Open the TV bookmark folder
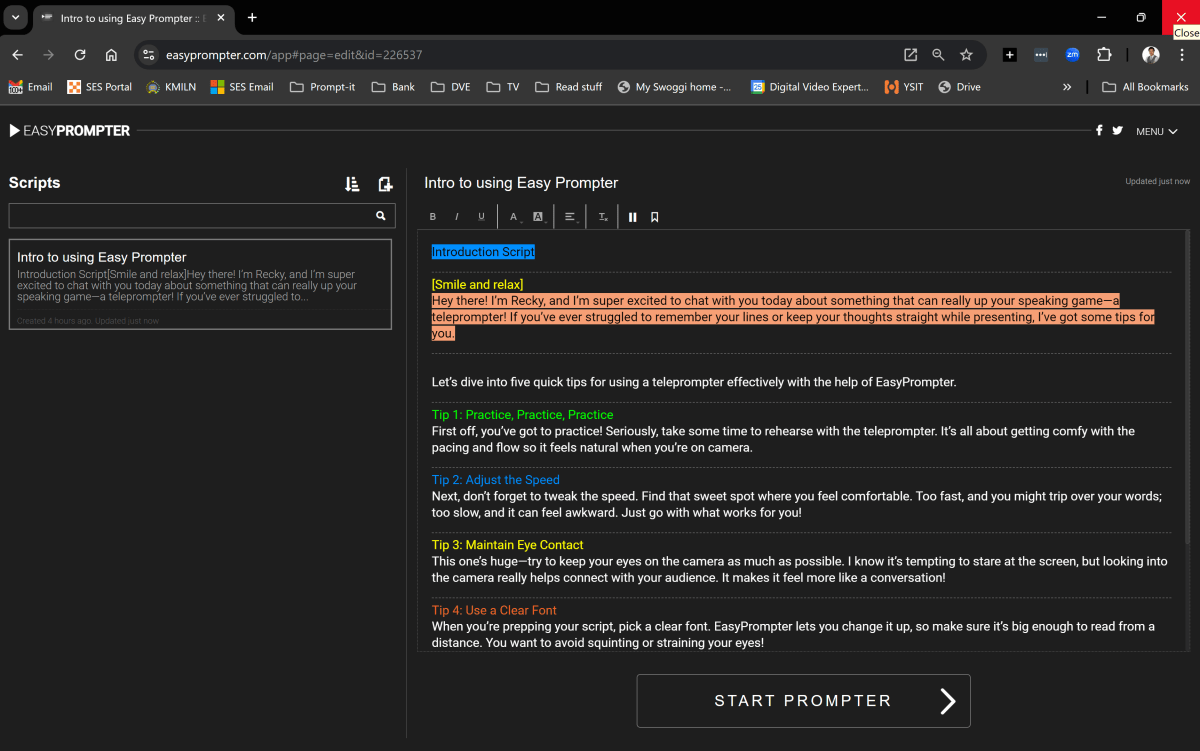The height and width of the screenshot is (751, 1200). click(503, 87)
